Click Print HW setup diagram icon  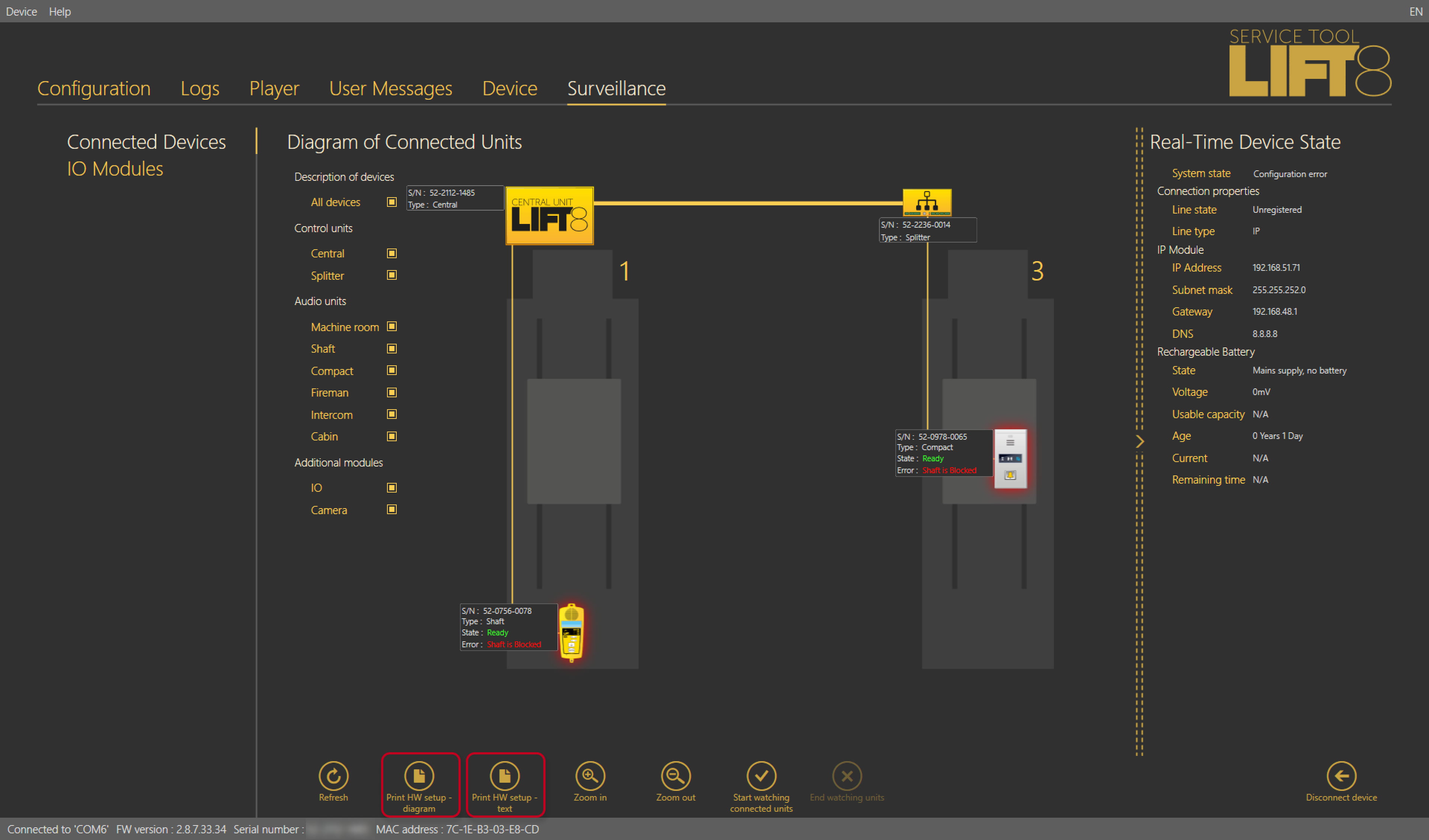pos(419,776)
